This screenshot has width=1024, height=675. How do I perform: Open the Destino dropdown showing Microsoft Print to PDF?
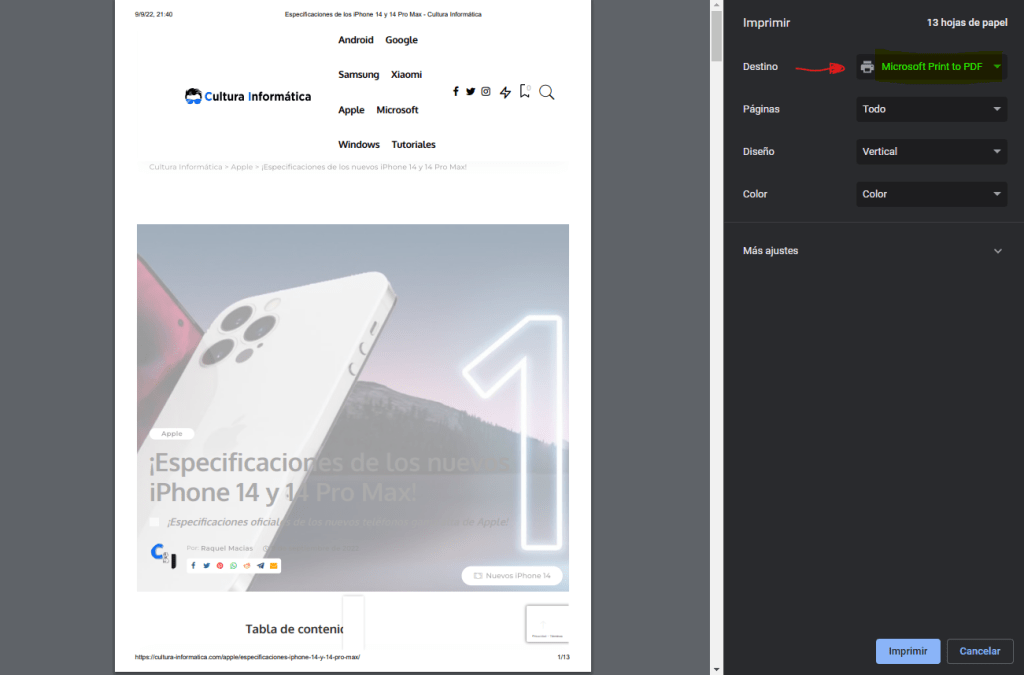931,66
